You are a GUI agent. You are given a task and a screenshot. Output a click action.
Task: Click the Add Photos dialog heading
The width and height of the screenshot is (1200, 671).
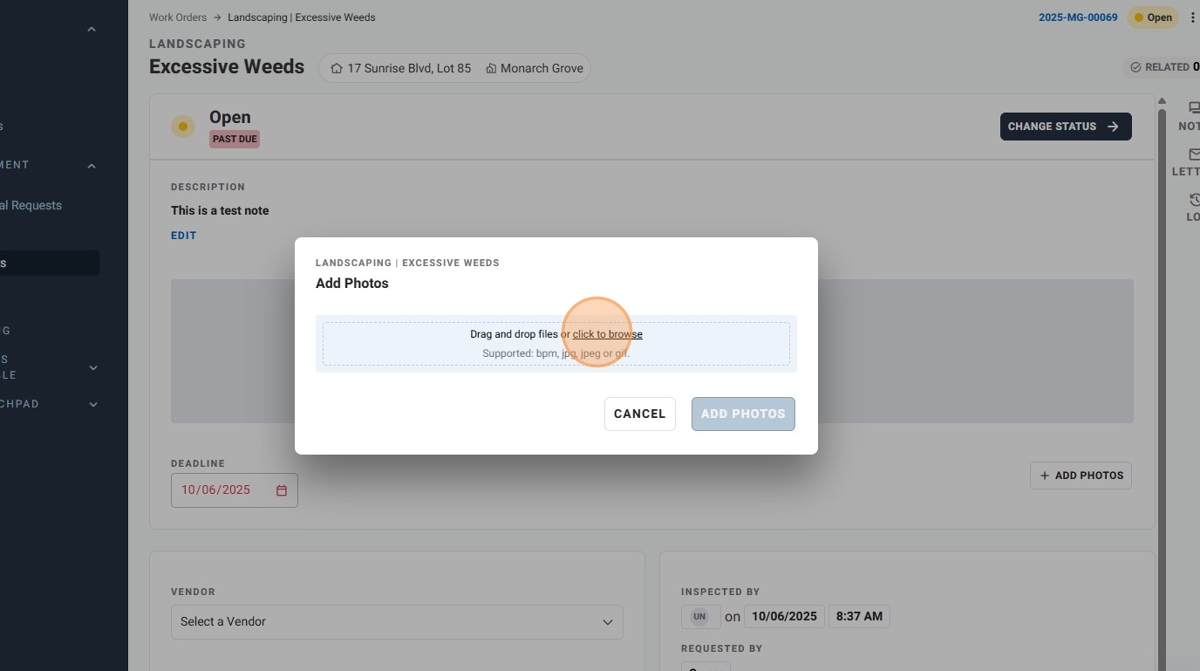pos(352,283)
